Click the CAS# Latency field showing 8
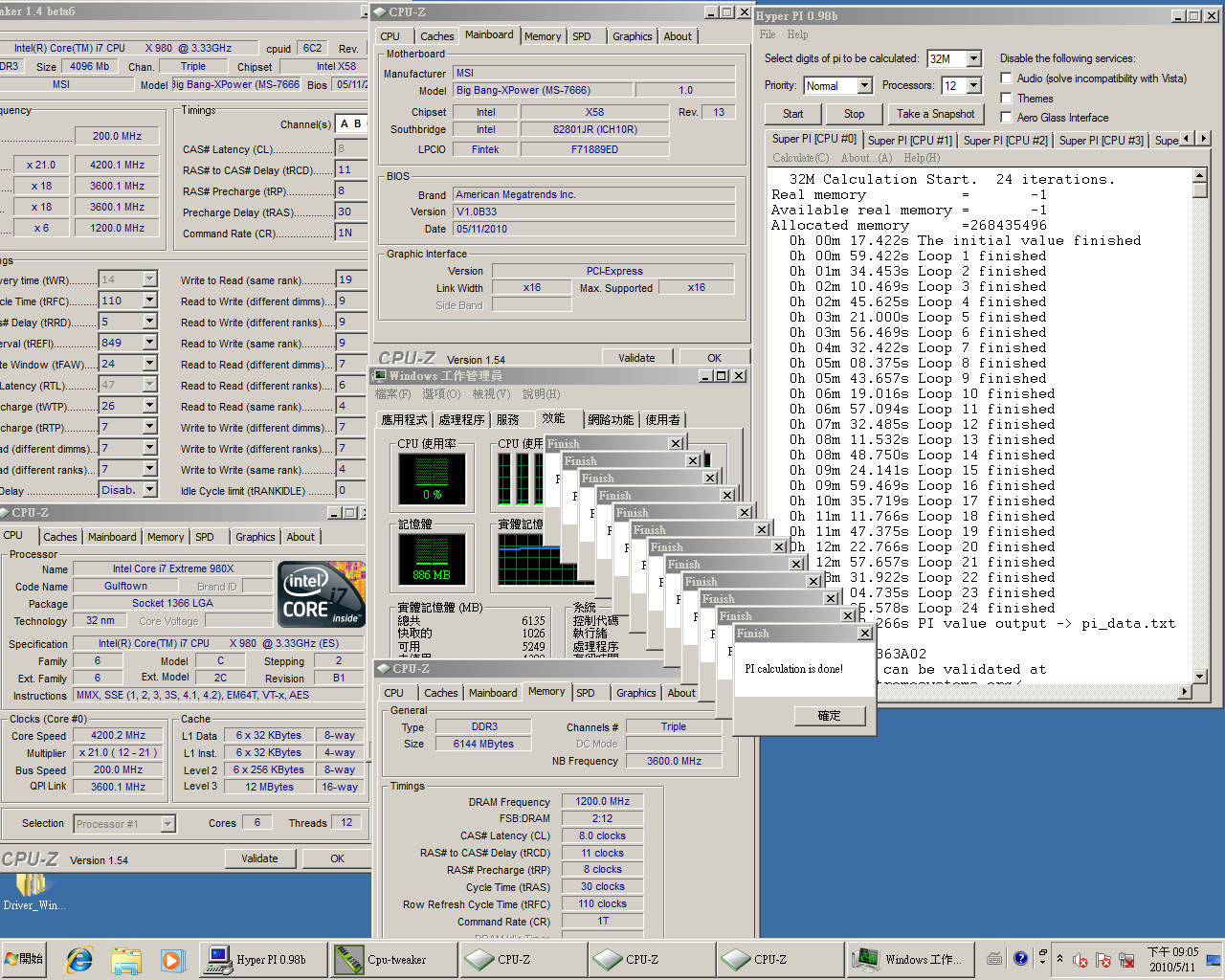Viewport: 1225px width, 980px height. click(350, 148)
